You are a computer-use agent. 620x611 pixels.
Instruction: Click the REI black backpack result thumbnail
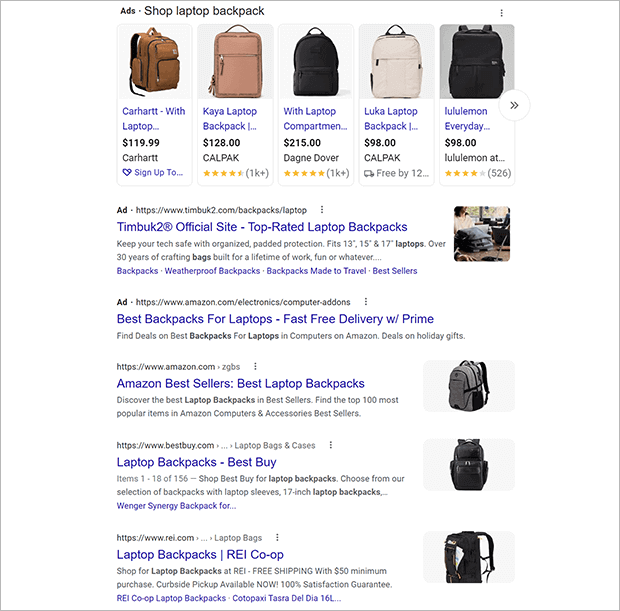click(x=469, y=557)
